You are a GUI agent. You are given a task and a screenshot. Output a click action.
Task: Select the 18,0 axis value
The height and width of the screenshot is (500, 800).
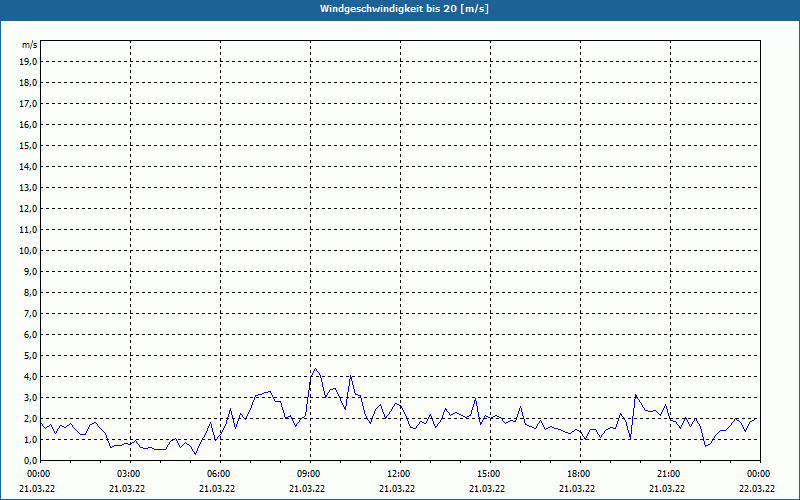point(28,83)
